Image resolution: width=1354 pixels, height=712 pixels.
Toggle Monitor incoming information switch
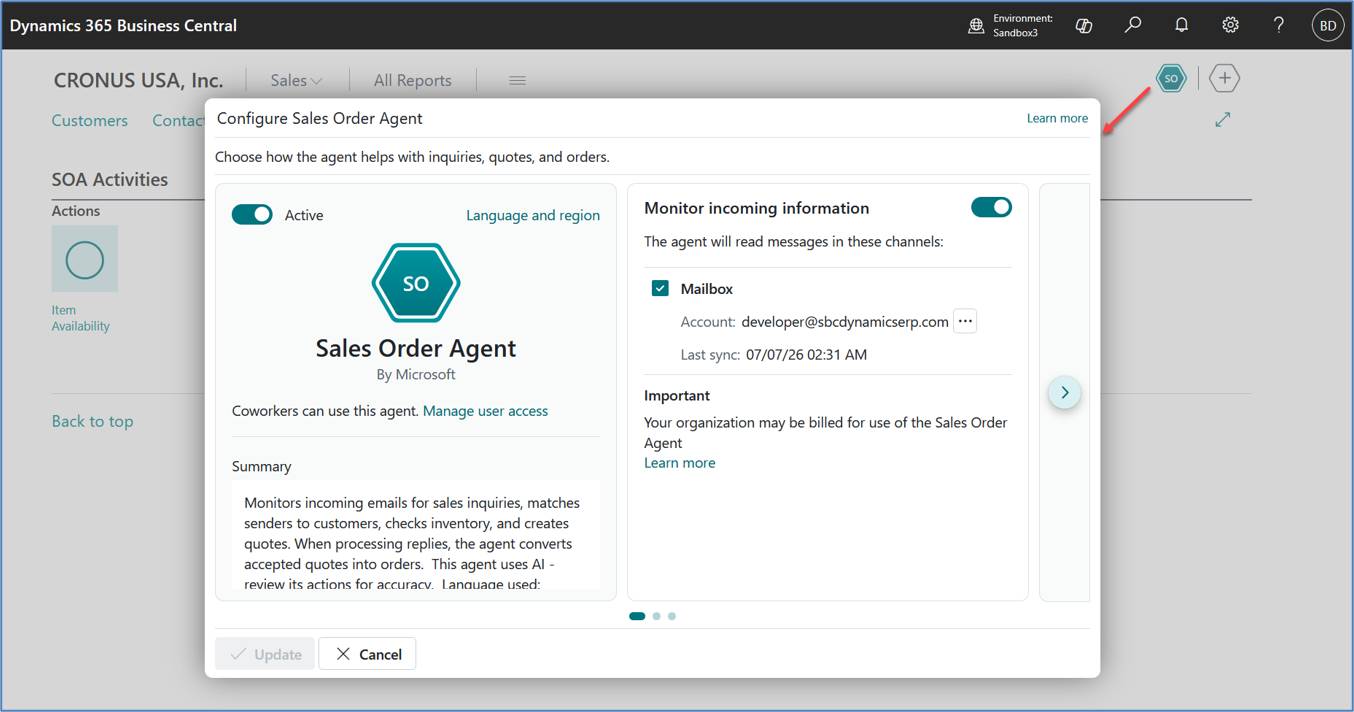pos(991,207)
